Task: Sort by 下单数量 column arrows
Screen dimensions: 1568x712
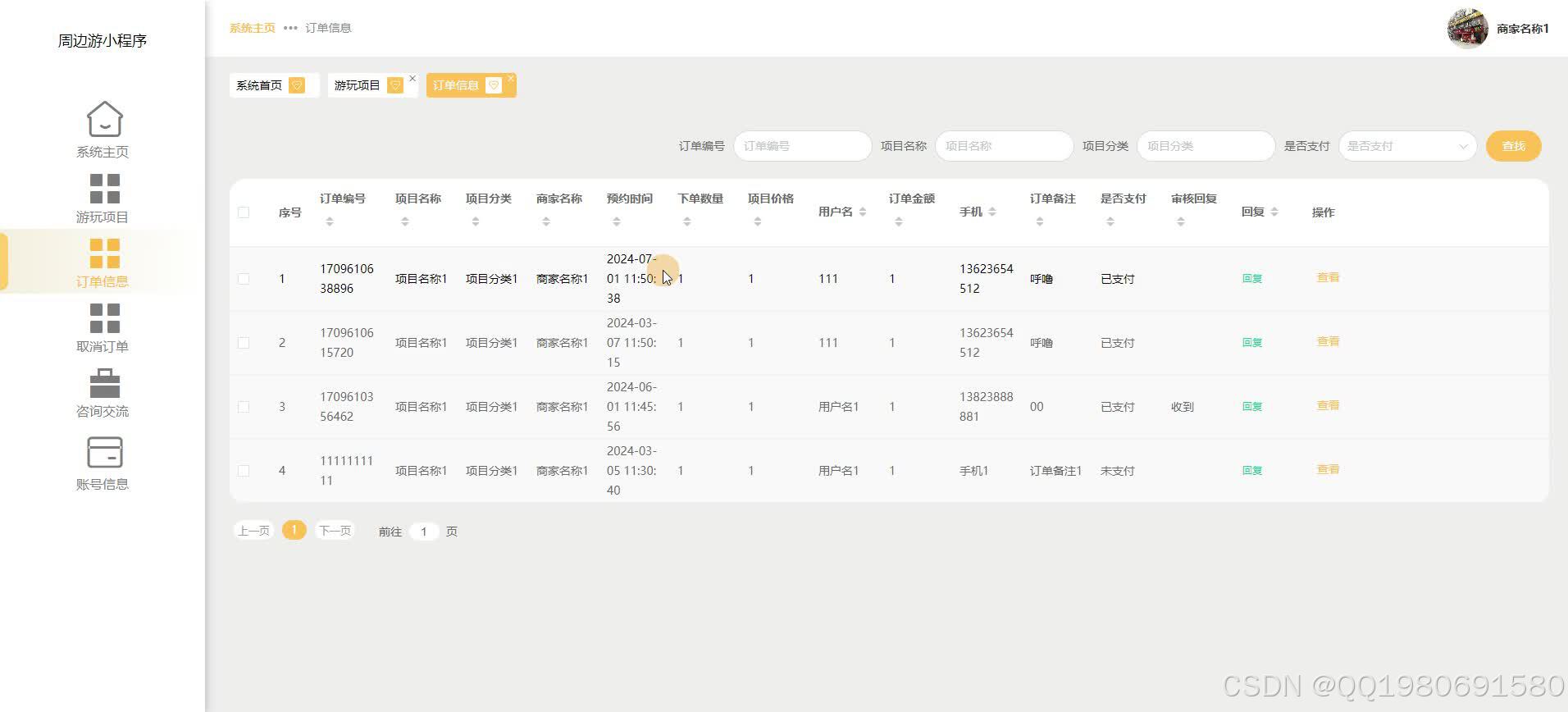Action: (x=687, y=221)
